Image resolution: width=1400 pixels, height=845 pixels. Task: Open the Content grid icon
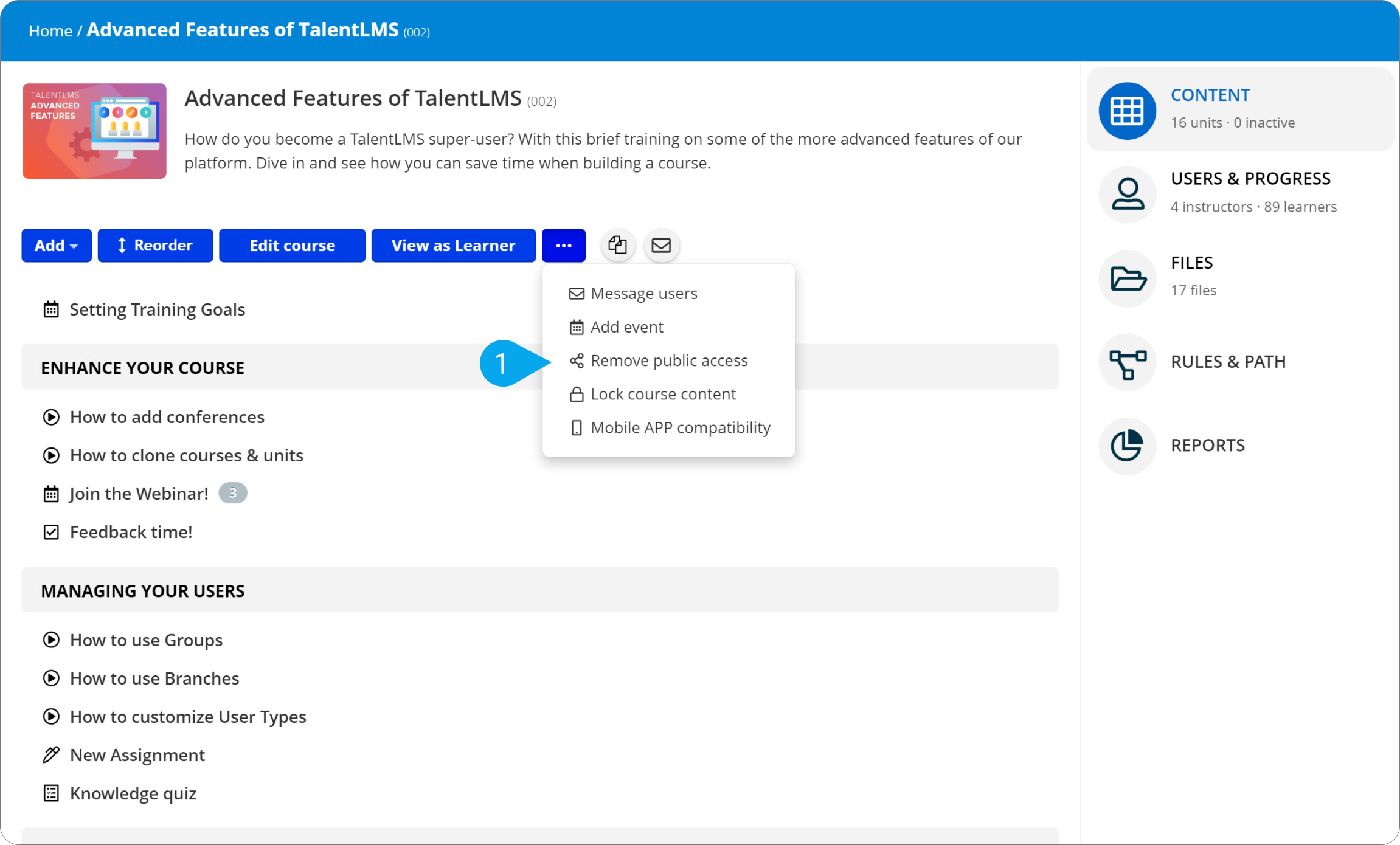click(1127, 111)
